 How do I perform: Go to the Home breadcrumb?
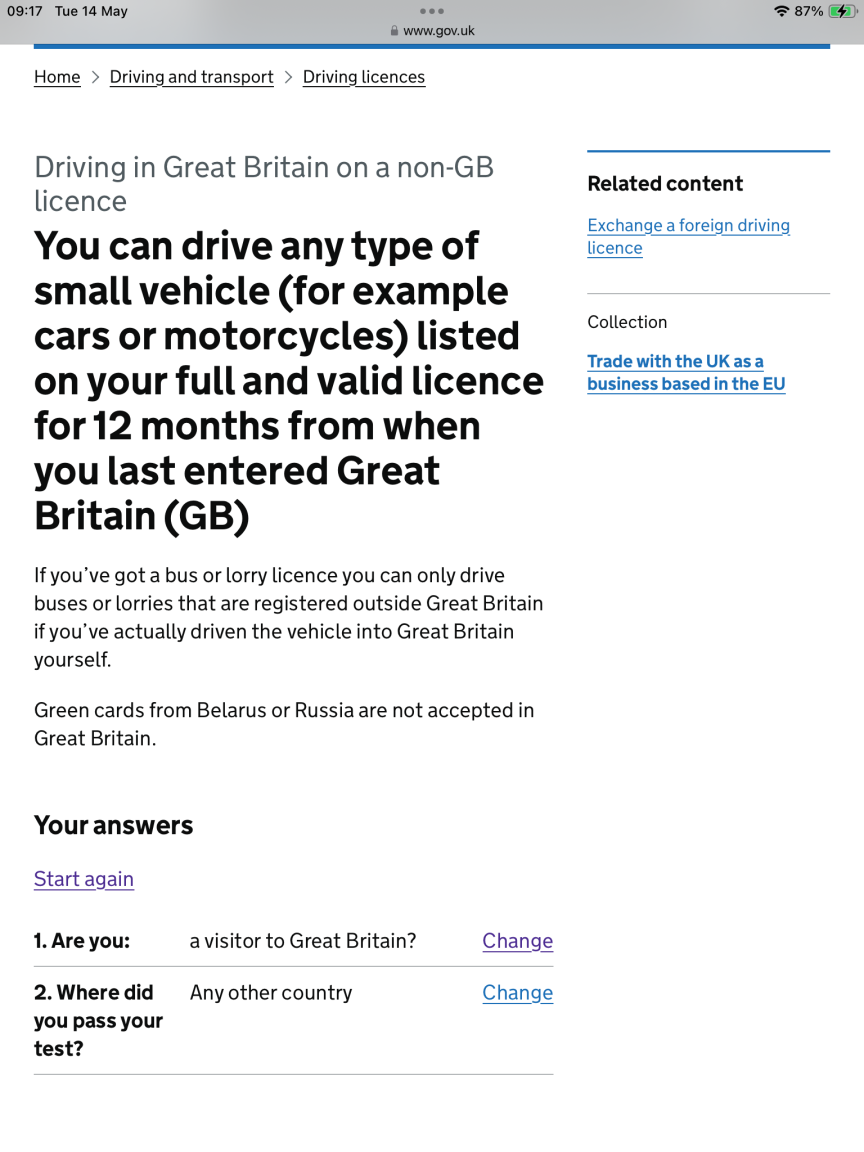(x=57, y=77)
